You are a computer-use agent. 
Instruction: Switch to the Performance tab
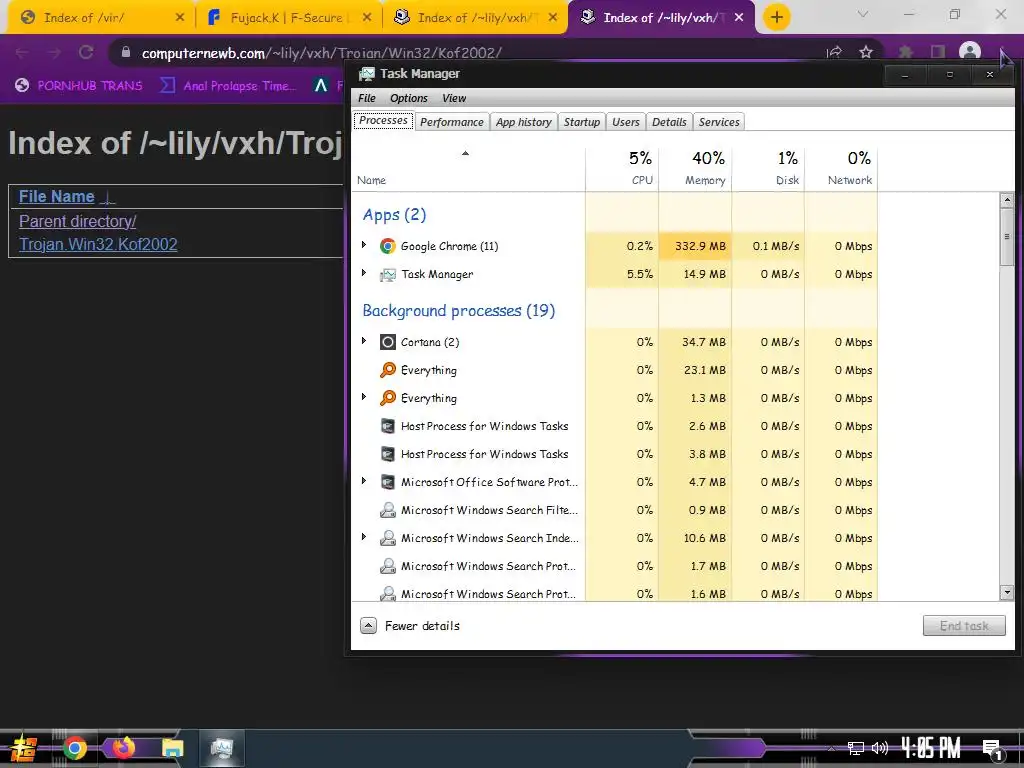point(452,122)
